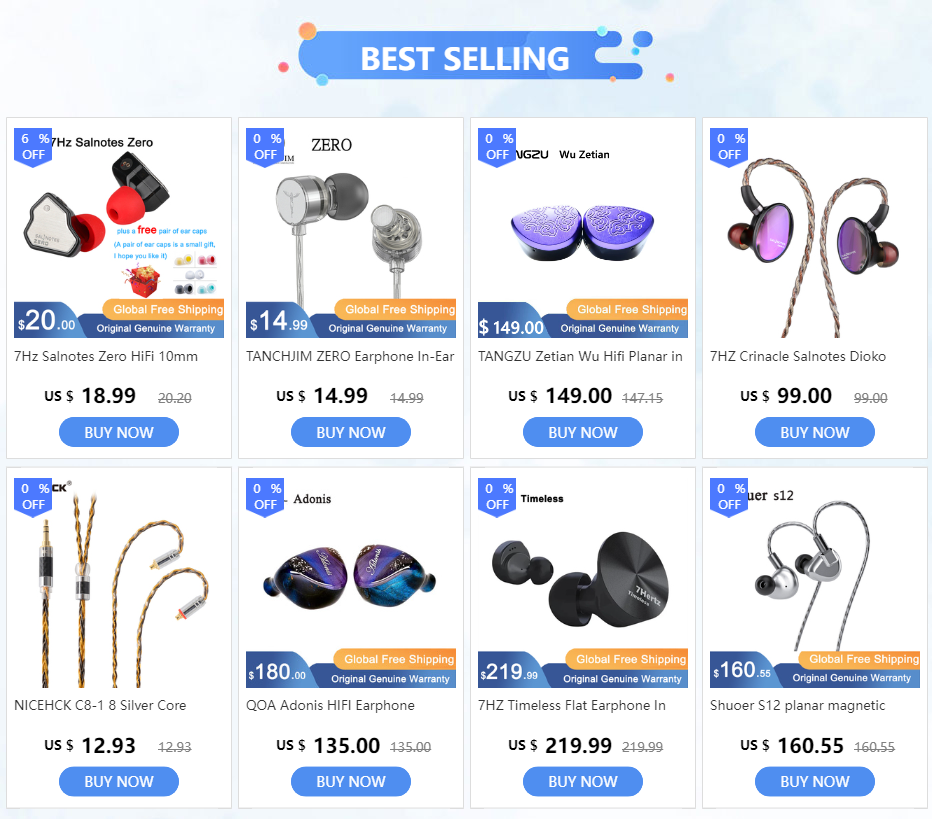
Task: Click Buy Now for QOA Adonis
Action: pos(351,782)
